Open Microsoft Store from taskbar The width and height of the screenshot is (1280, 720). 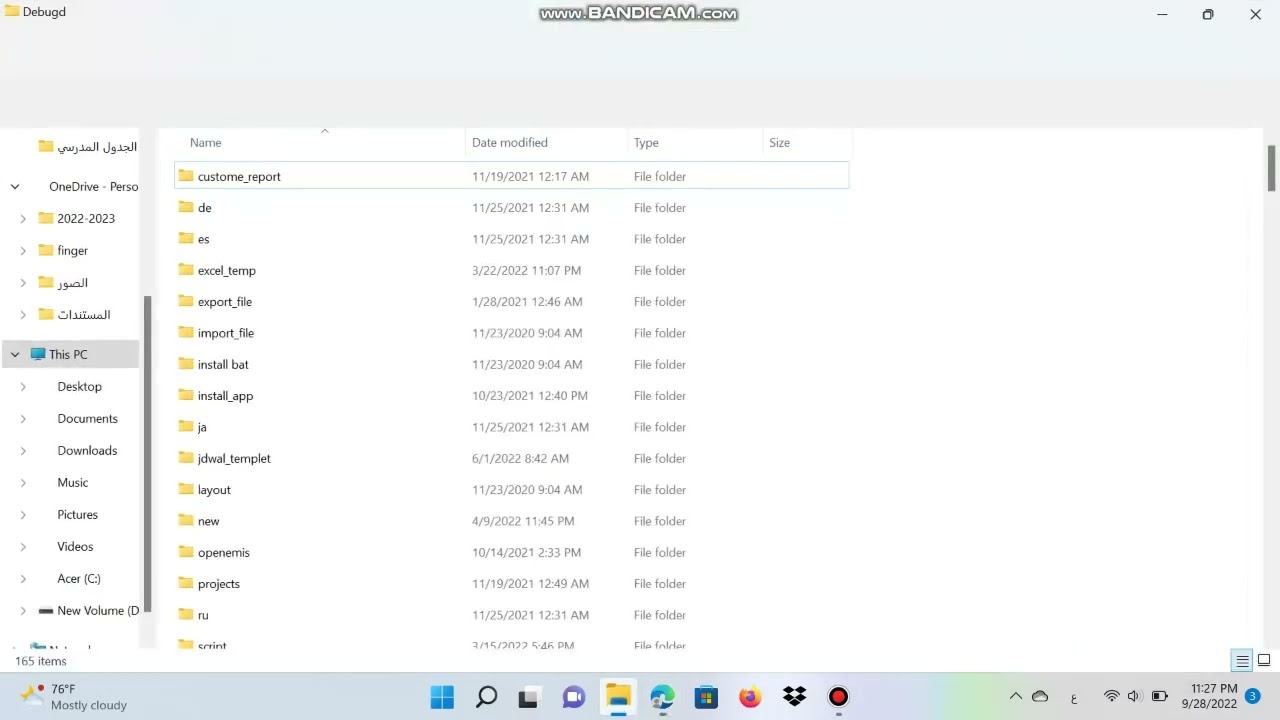[x=706, y=697]
